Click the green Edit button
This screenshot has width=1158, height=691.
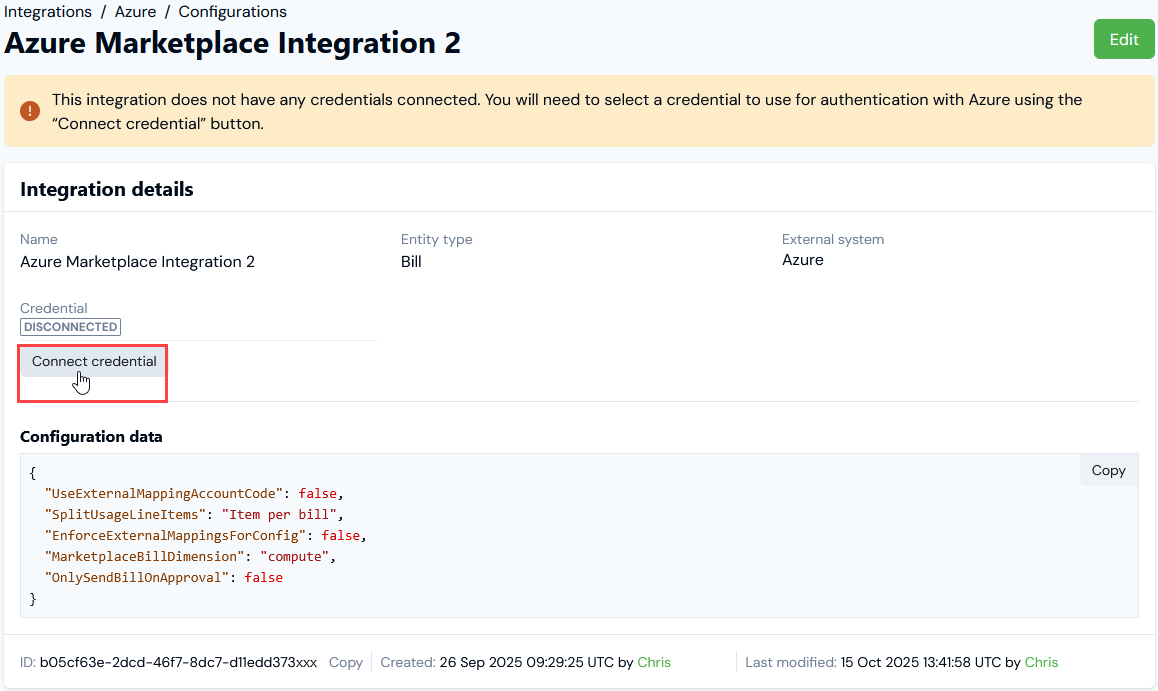1124,39
